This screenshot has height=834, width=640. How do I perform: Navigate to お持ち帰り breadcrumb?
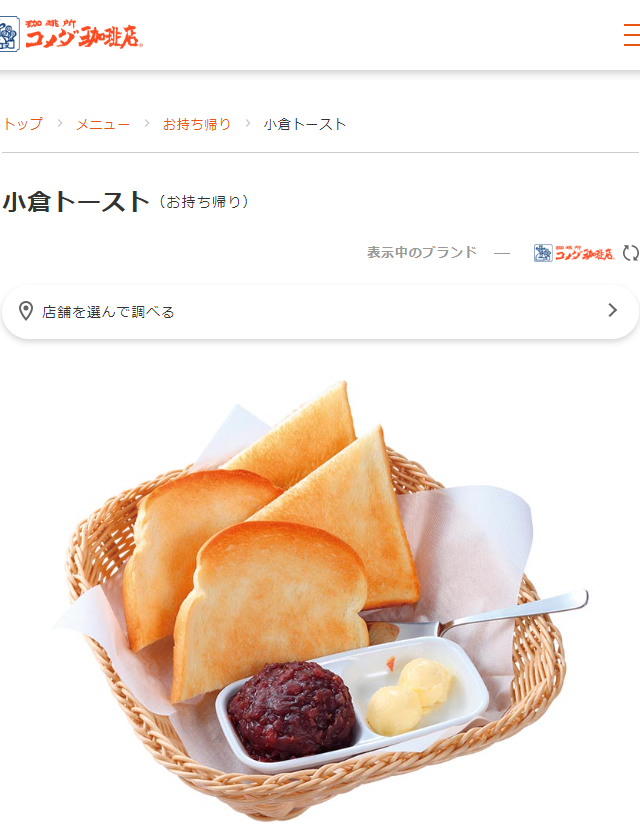point(197,124)
